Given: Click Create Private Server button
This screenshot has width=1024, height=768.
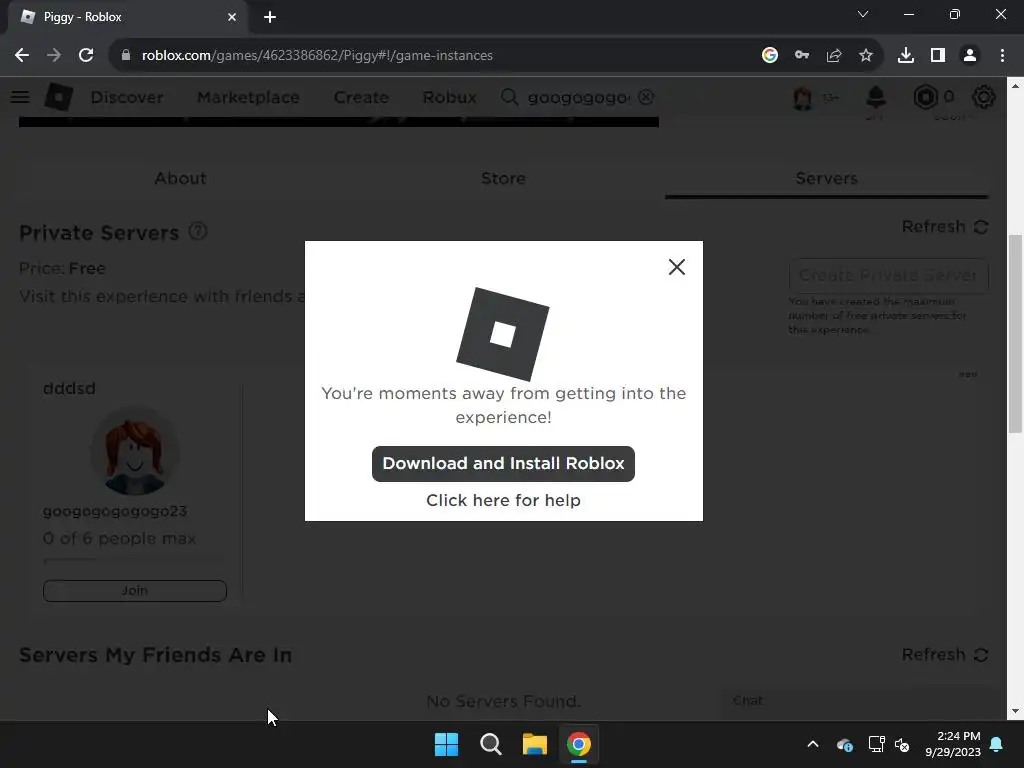Looking at the screenshot, I should pyautogui.click(x=888, y=276).
